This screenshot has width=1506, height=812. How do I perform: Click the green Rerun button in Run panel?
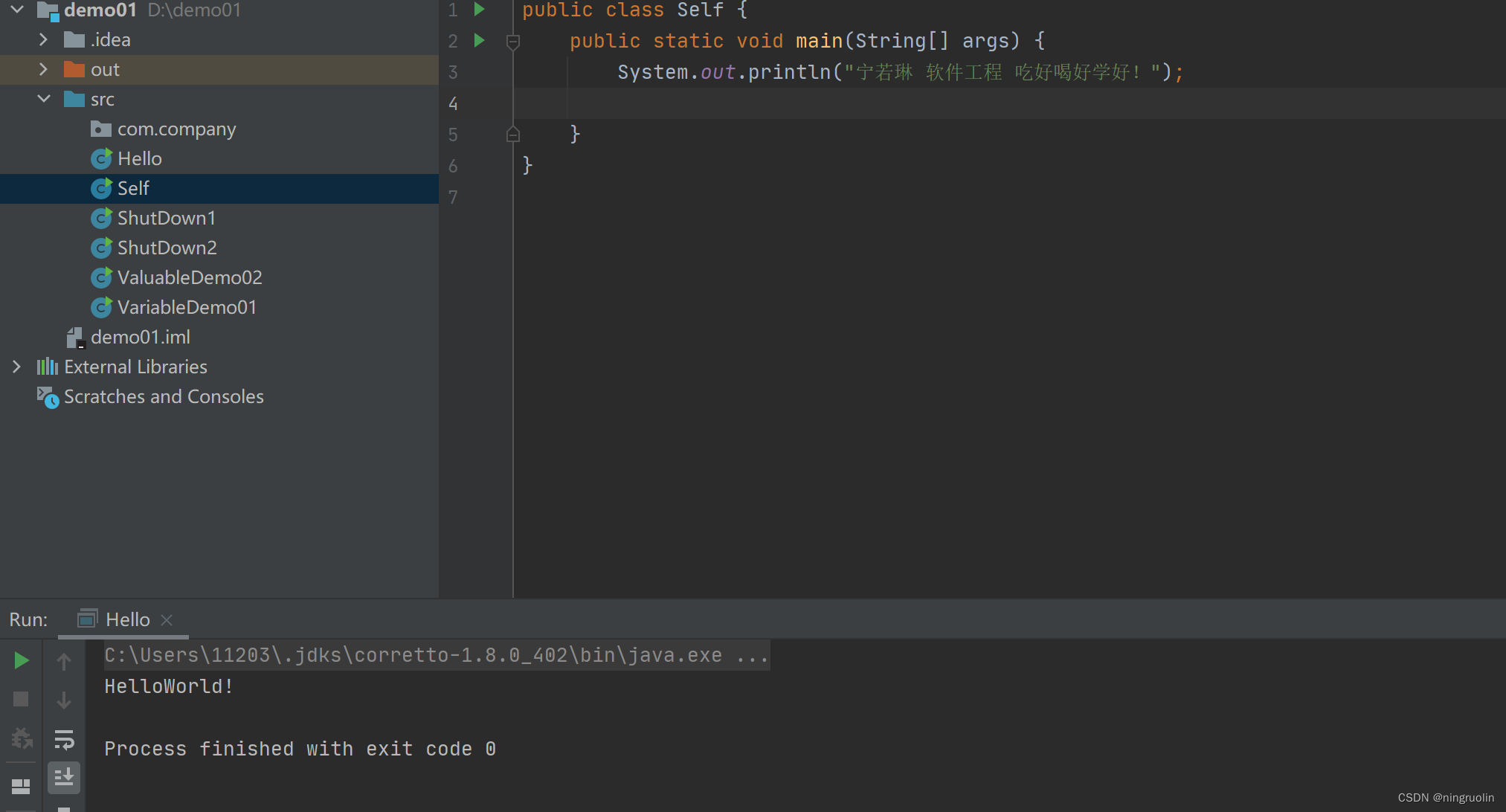pos(21,660)
